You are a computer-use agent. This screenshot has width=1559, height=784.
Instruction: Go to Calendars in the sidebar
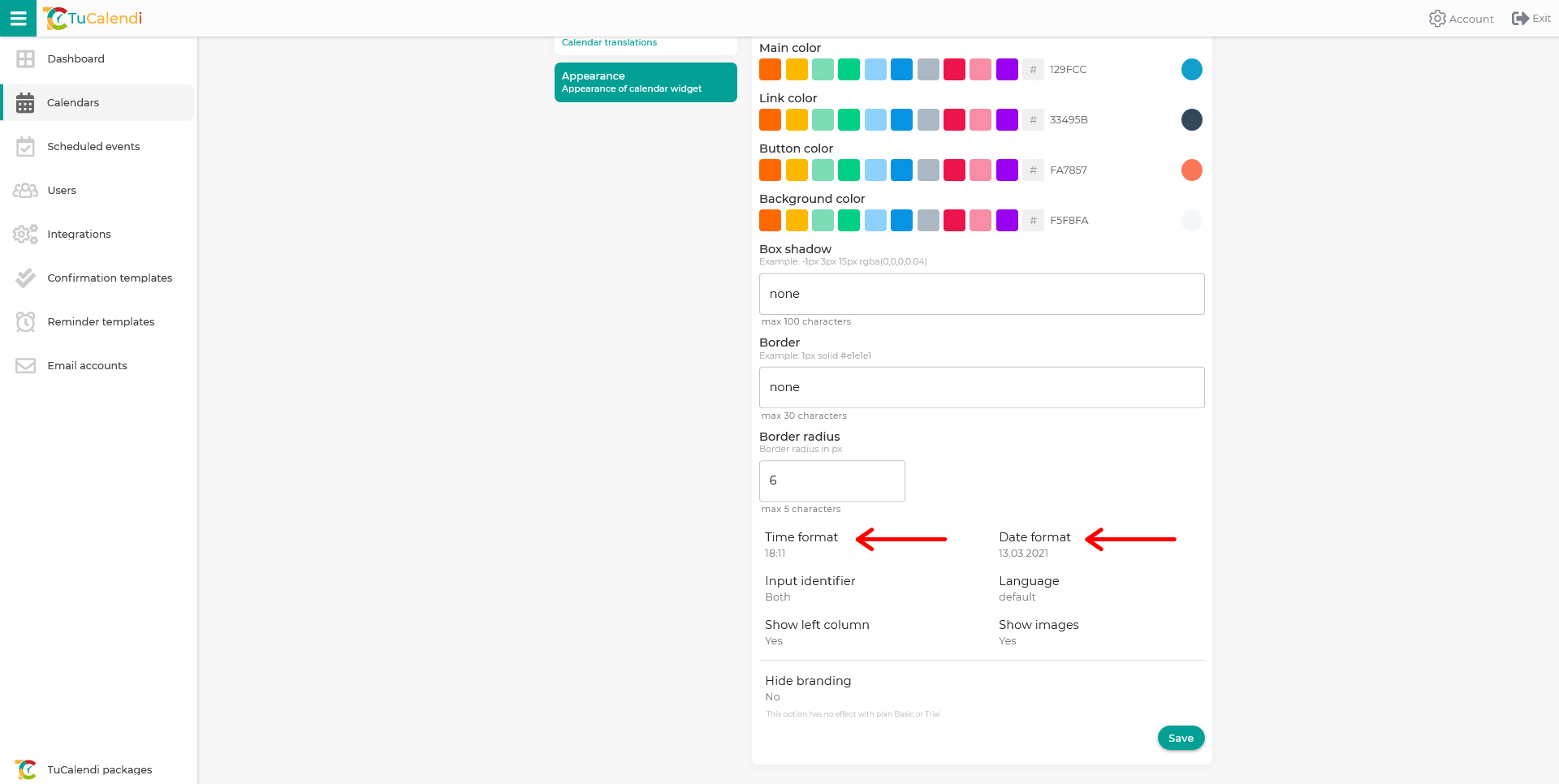[x=73, y=102]
